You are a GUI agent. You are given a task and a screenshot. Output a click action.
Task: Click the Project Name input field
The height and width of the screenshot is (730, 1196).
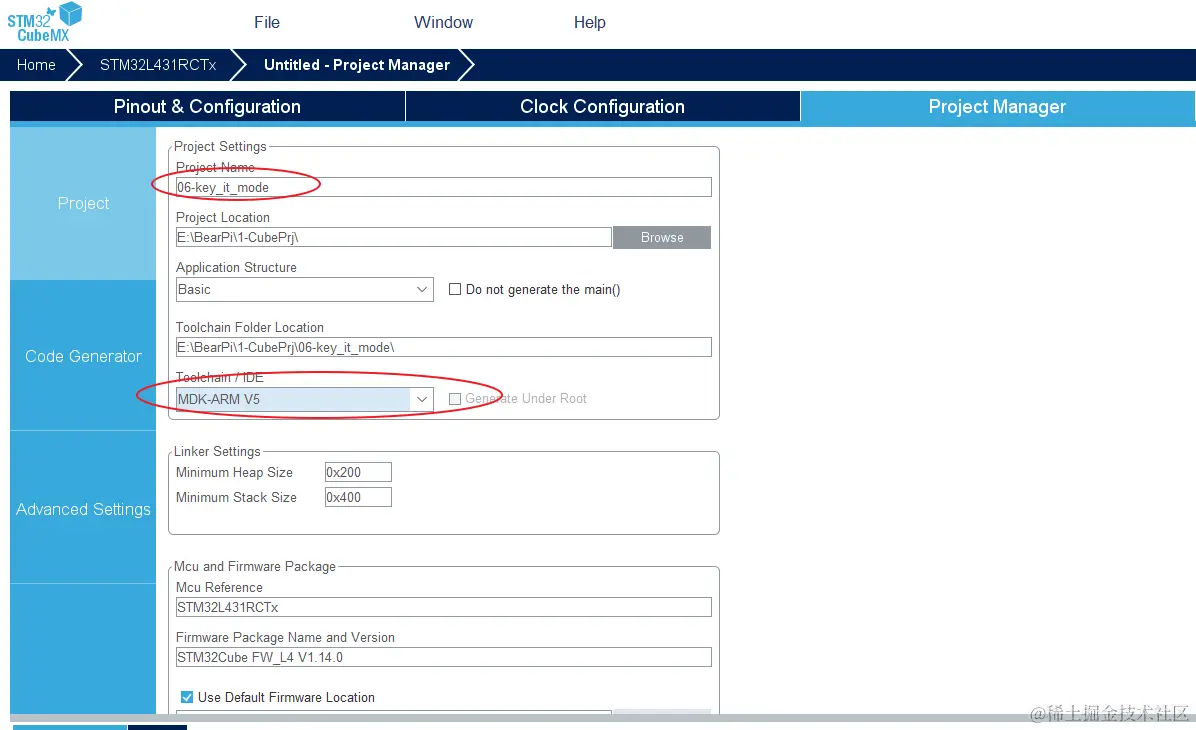click(x=443, y=187)
